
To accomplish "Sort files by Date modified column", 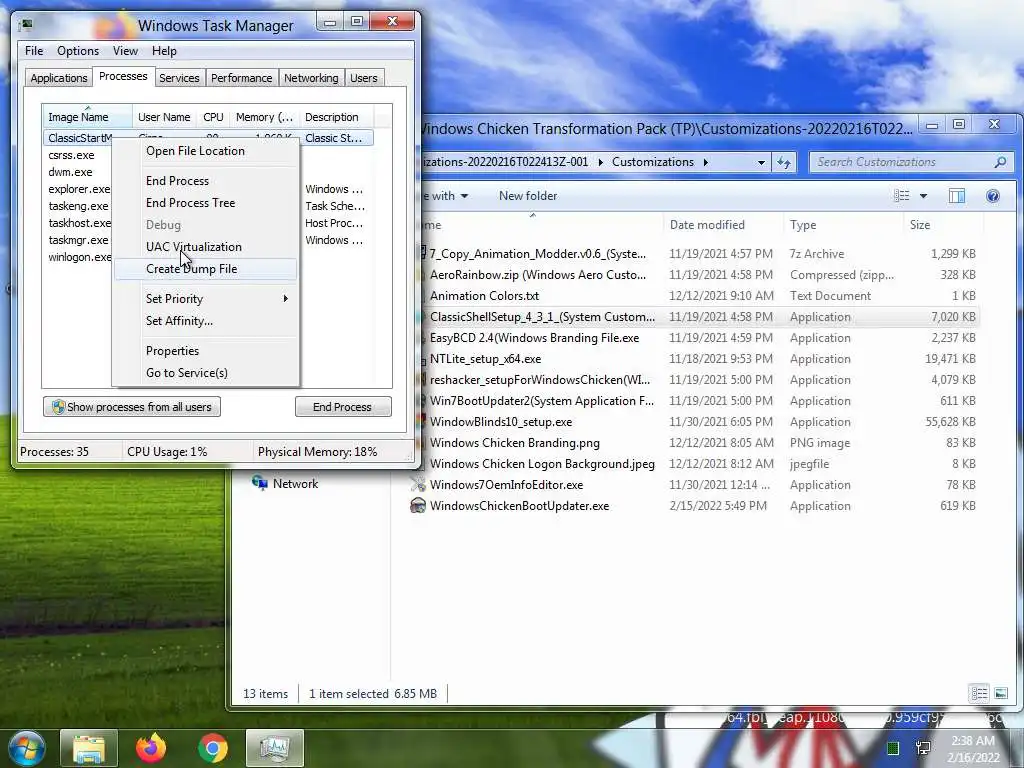I will (724, 225).
